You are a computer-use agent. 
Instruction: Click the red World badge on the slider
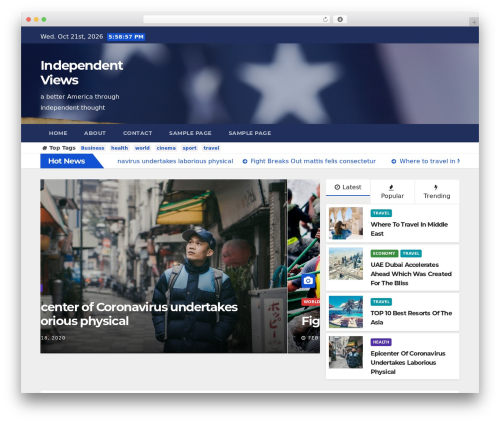(x=311, y=302)
